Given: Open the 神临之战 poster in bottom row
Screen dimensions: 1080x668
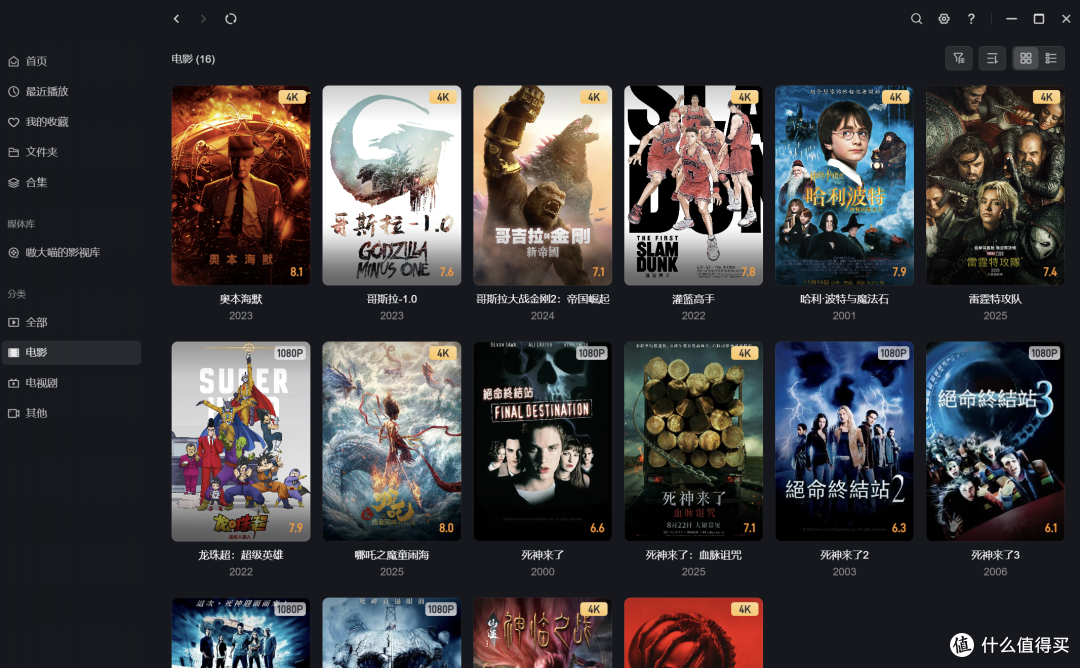Looking at the screenshot, I should click(543, 633).
